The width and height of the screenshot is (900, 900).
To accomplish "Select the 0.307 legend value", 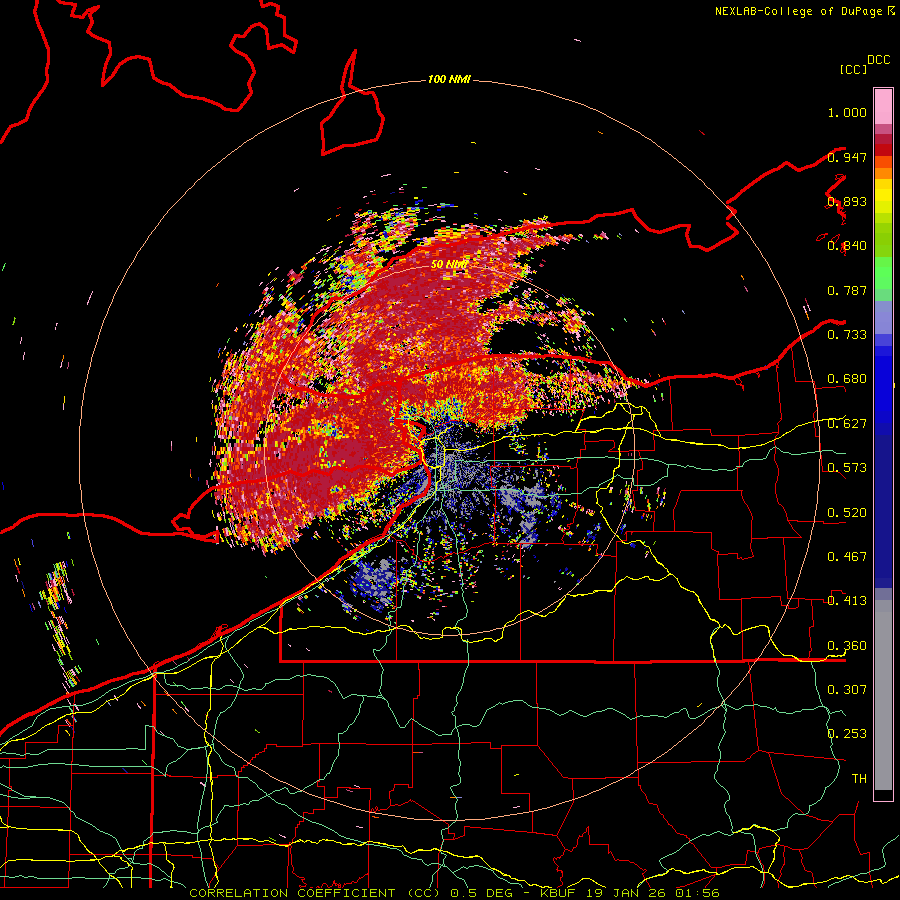I will pyautogui.click(x=847, y=689).
